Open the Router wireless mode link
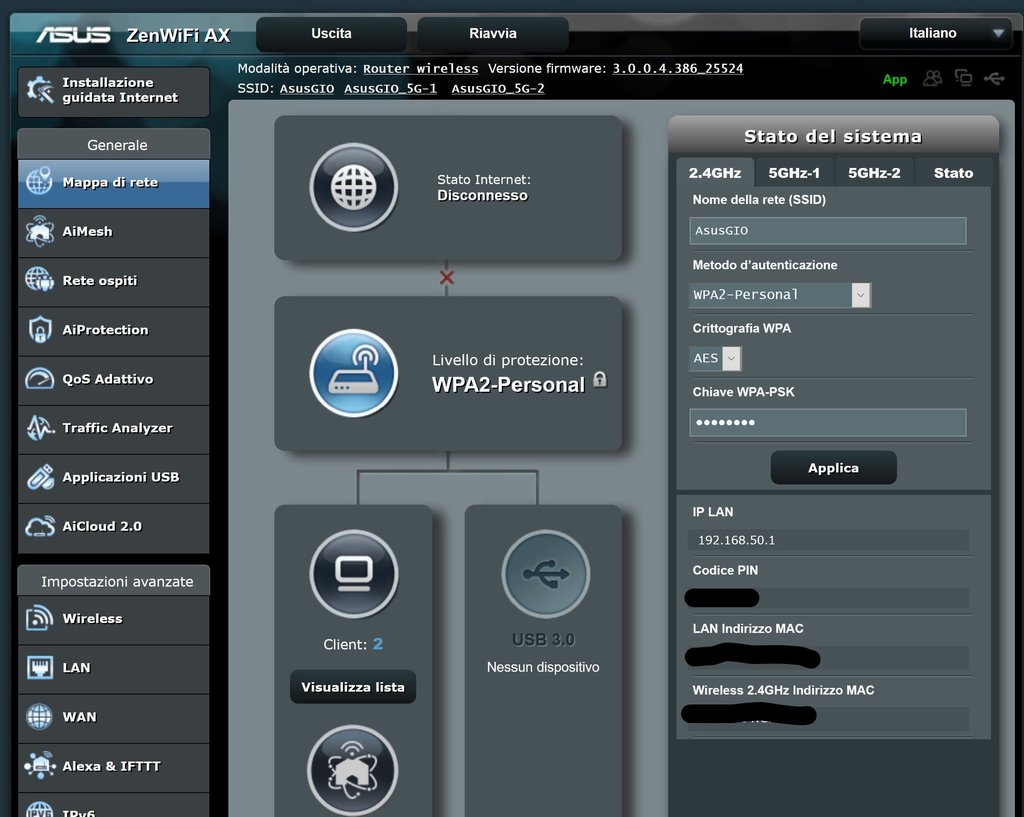Image resolution: width=1024 pixels, height=817 pixels. 420,69
